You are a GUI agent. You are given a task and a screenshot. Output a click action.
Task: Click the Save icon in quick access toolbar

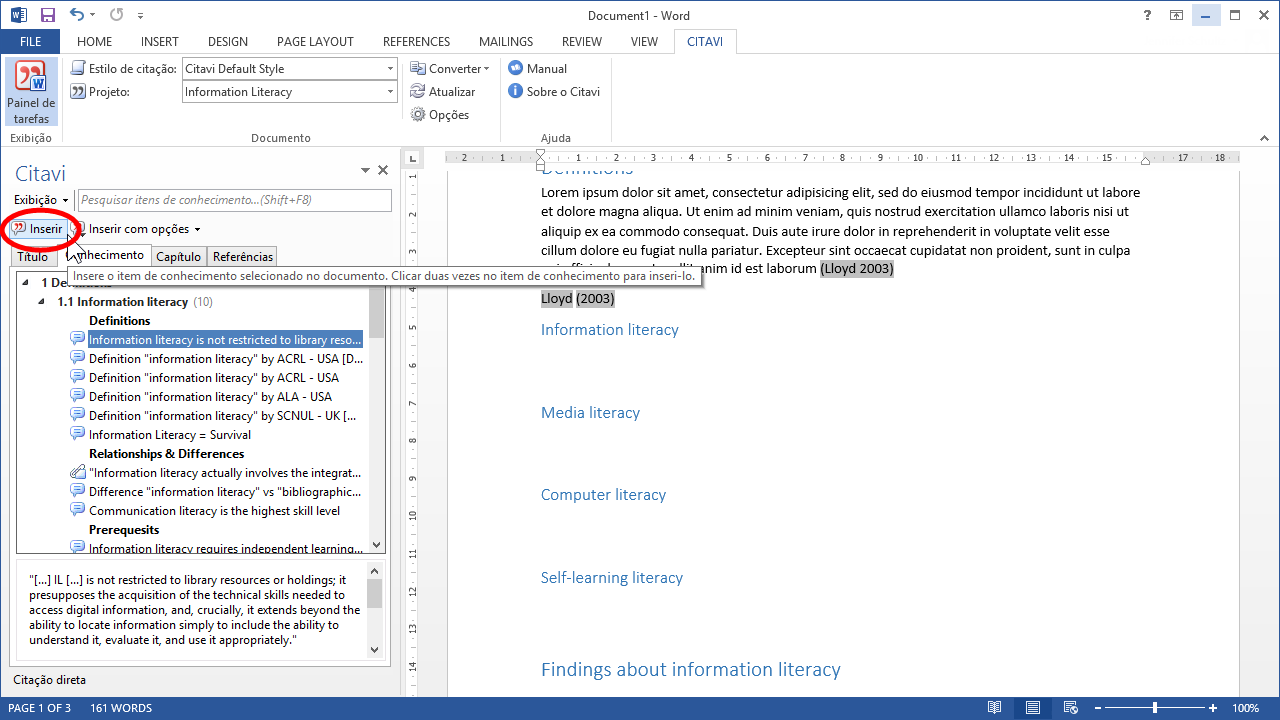tap(47, 15)
